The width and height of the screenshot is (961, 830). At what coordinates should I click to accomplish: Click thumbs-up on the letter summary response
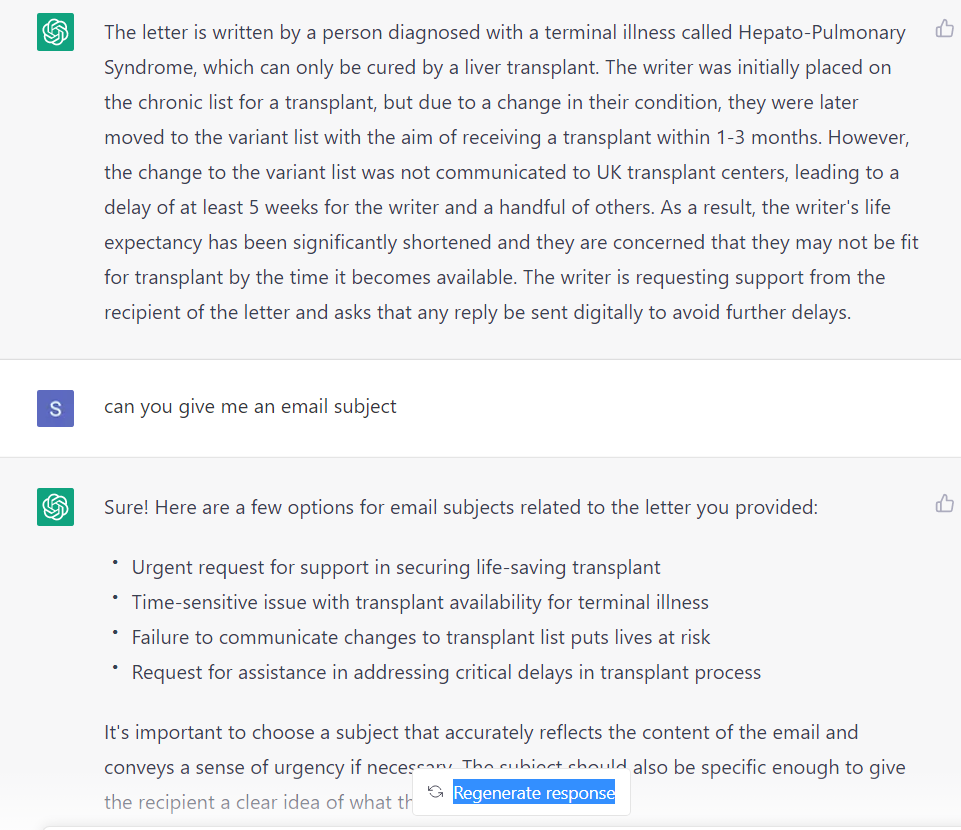944,29
